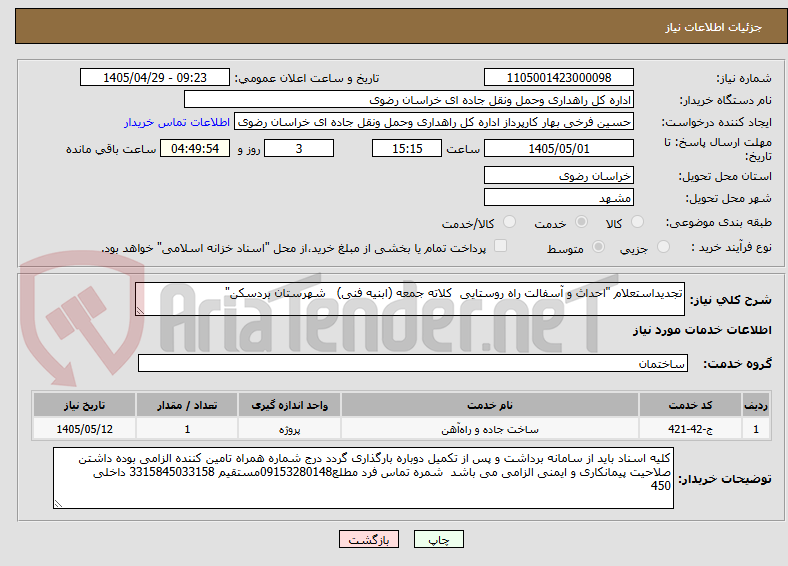Select the کالا radio button
This screenshot has height=566, width=788.
[x=637, y=222]
